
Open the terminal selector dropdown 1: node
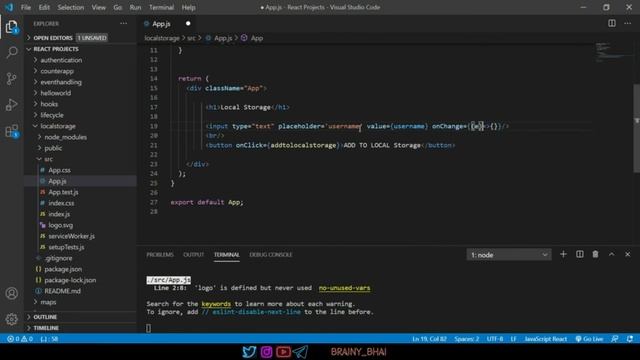pos(509,255)
